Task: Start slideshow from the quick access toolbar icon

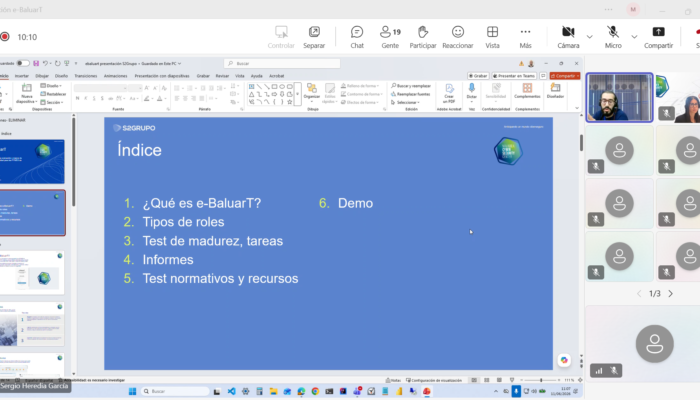Action: 67,63
